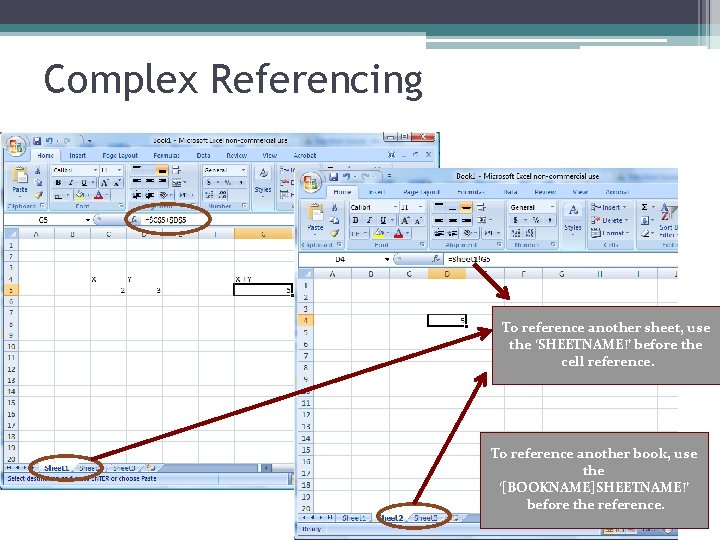Expand the Styles dropdown in the front window
Image resolution: width=720 pixels, height=540 pixels.
573,218
